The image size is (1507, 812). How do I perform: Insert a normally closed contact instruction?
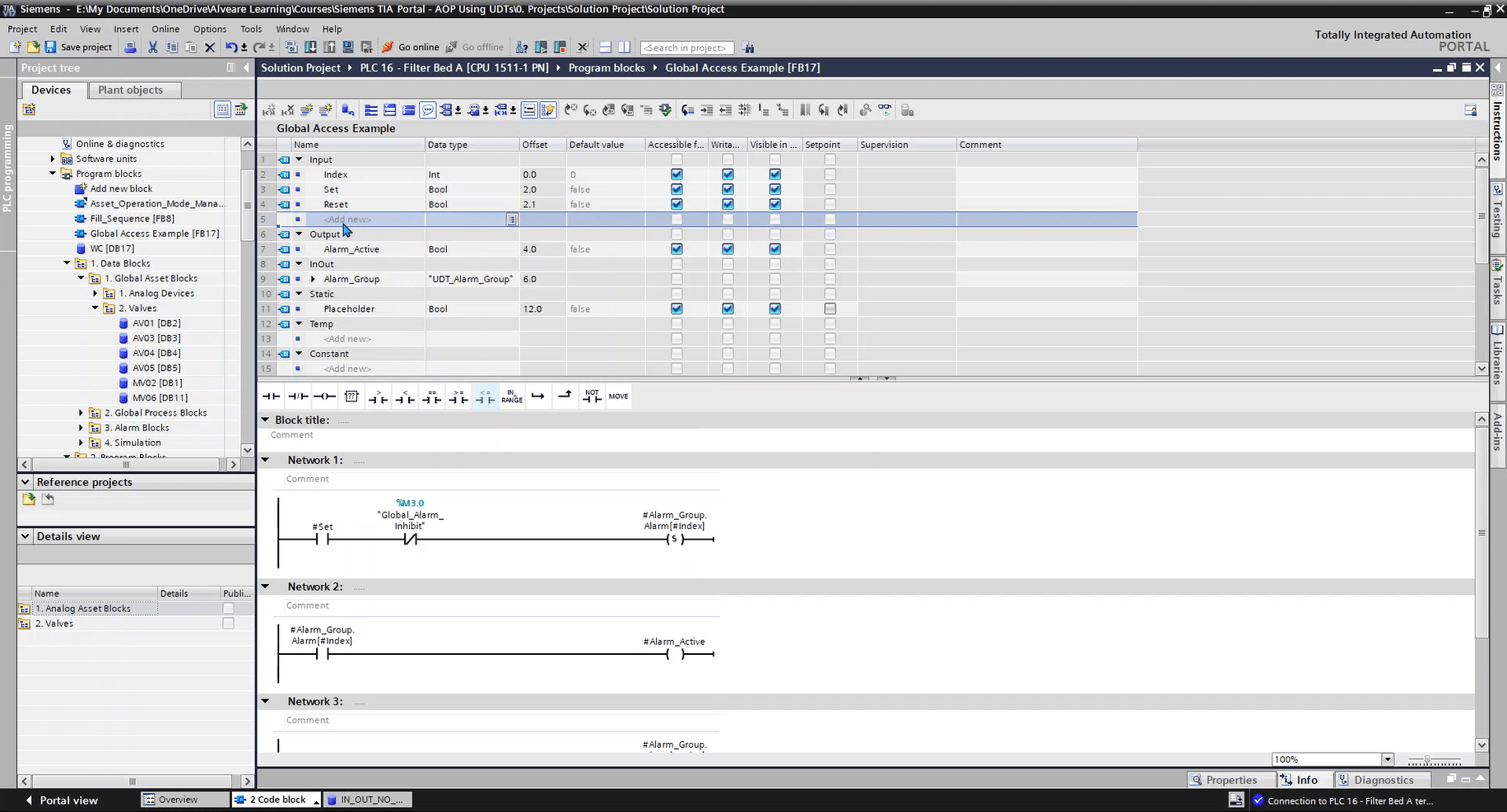coord(298,397)
